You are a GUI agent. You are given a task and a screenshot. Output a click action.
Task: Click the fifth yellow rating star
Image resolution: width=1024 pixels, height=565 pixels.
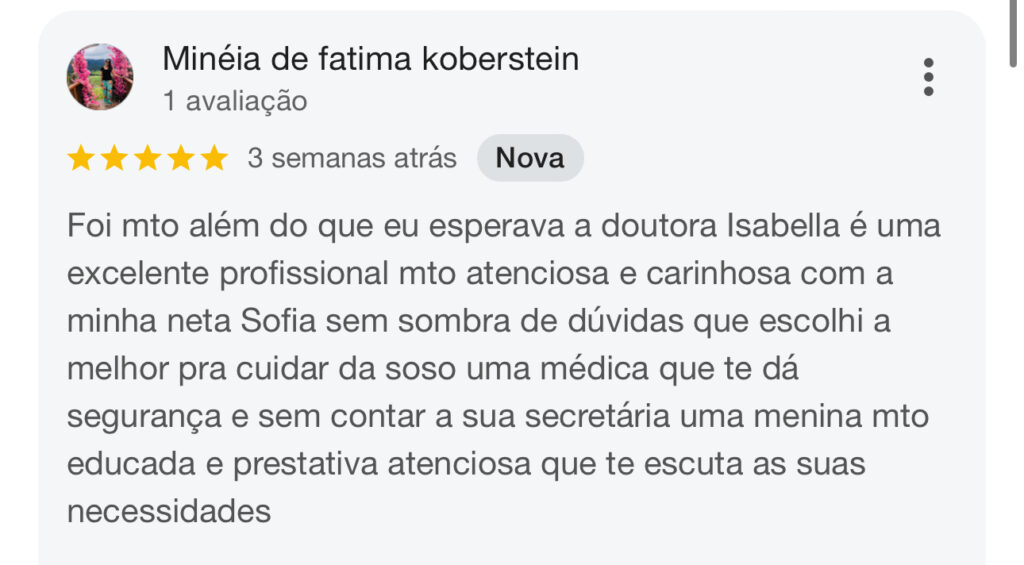click(214, 158)
